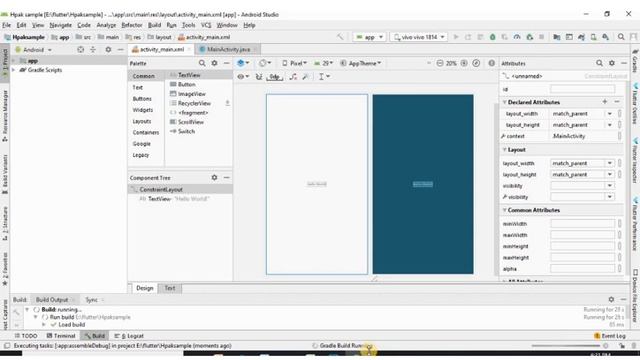Click Collapse All icon in Project panel
This screenshot has width=640, height=360.
pyautogui.click(x=93, y=49)
